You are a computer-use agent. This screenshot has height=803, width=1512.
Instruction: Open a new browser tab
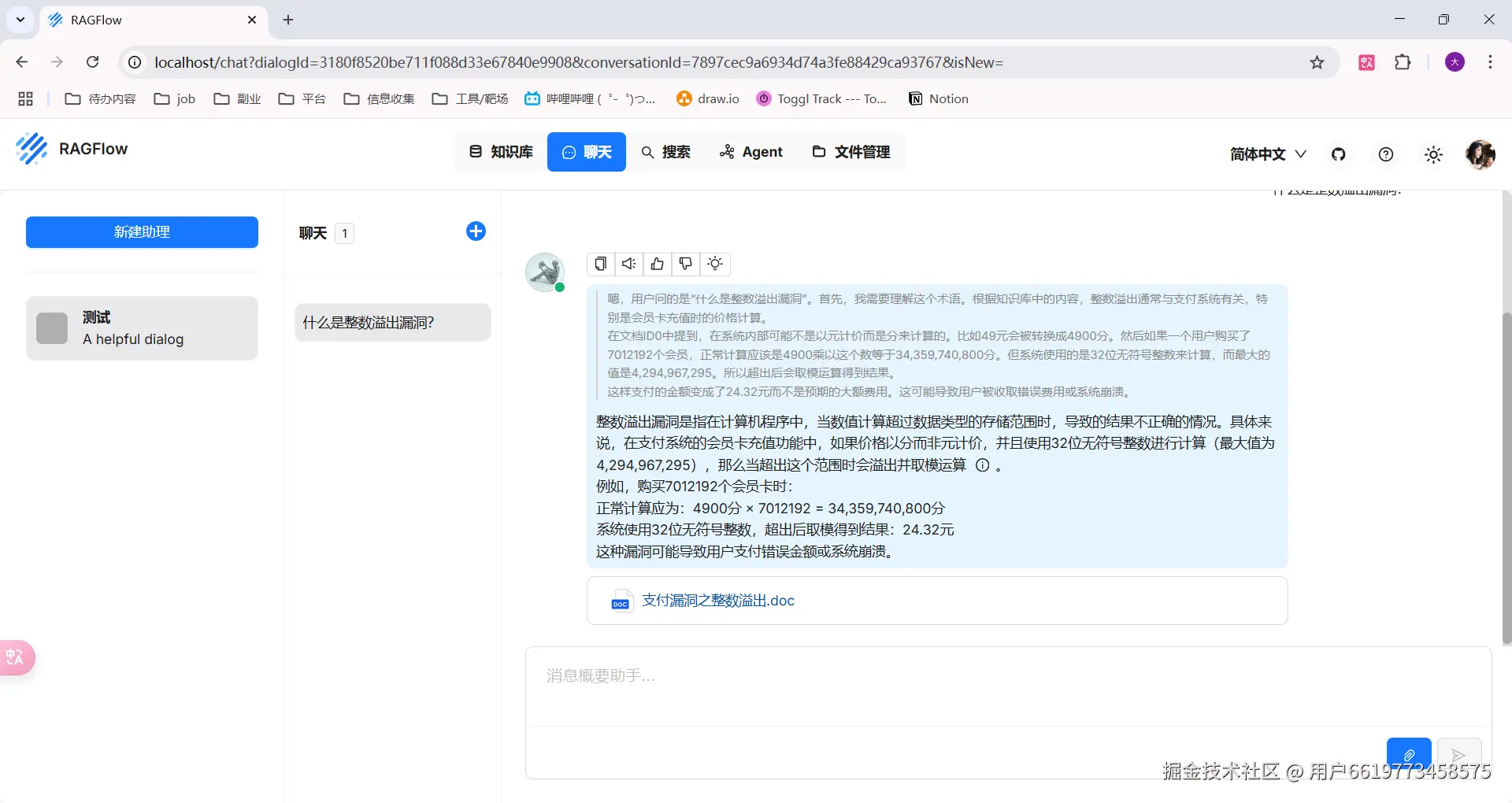(288, 20)
